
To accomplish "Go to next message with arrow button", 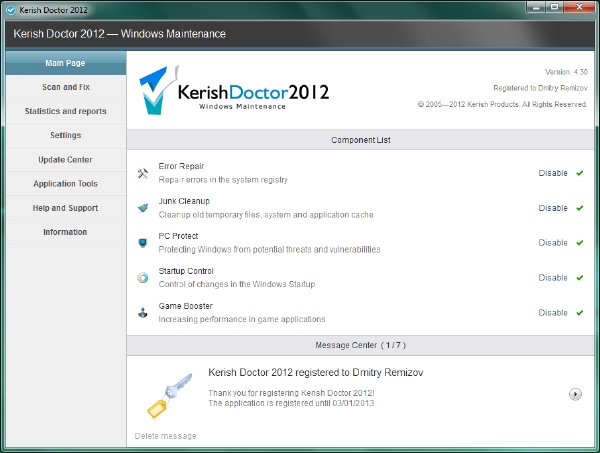I will click(x=575, y=394).
